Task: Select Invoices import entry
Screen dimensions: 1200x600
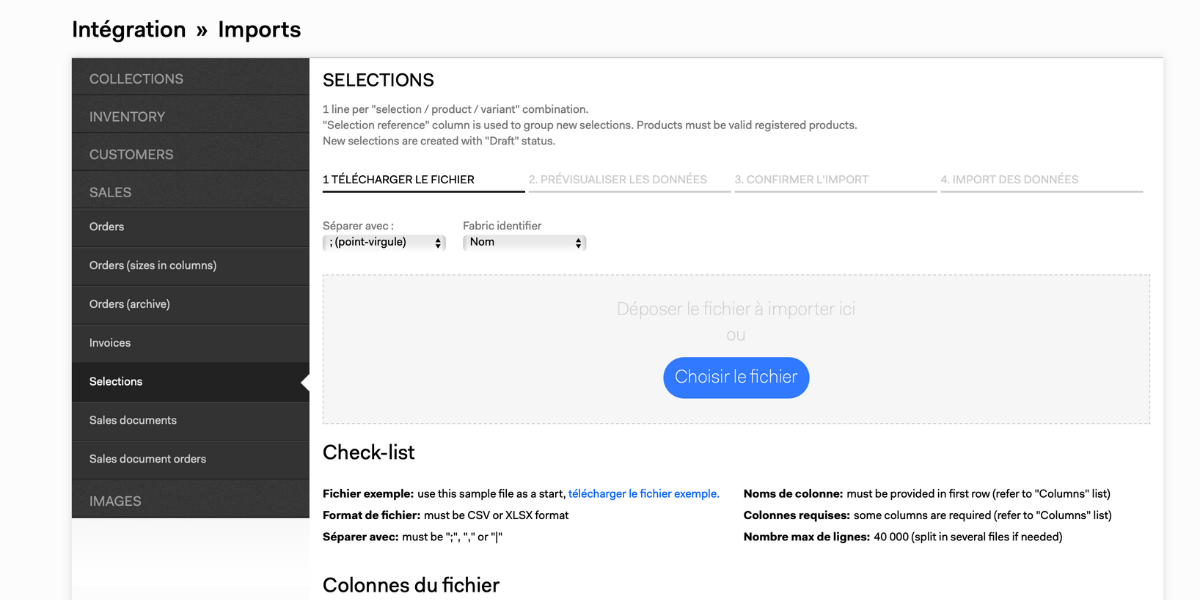Action: [x=110, y=343]
